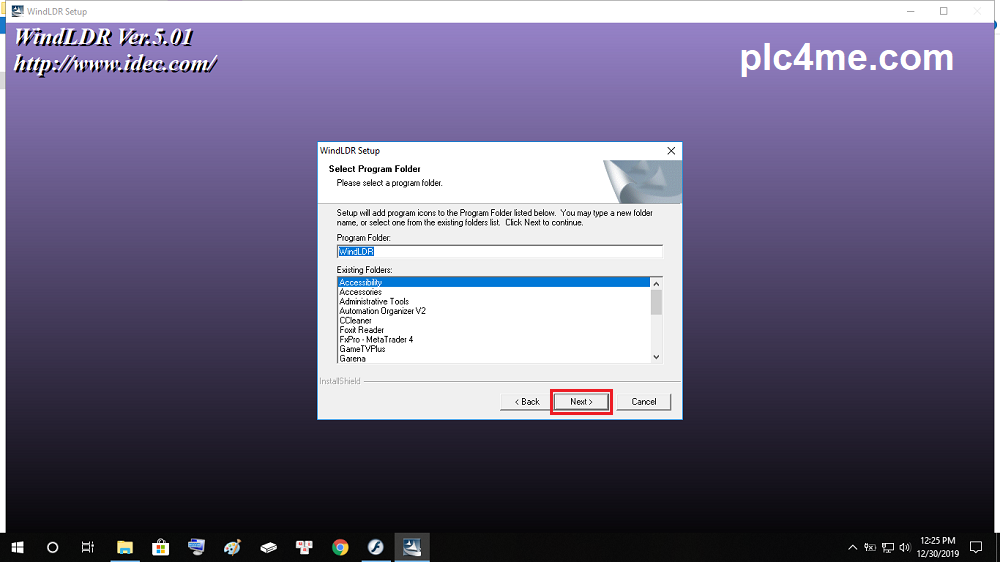This screenshot has height=562, width=1000.
Task: Click the folder list scrollbar thumb
Action: coord(656,302)
